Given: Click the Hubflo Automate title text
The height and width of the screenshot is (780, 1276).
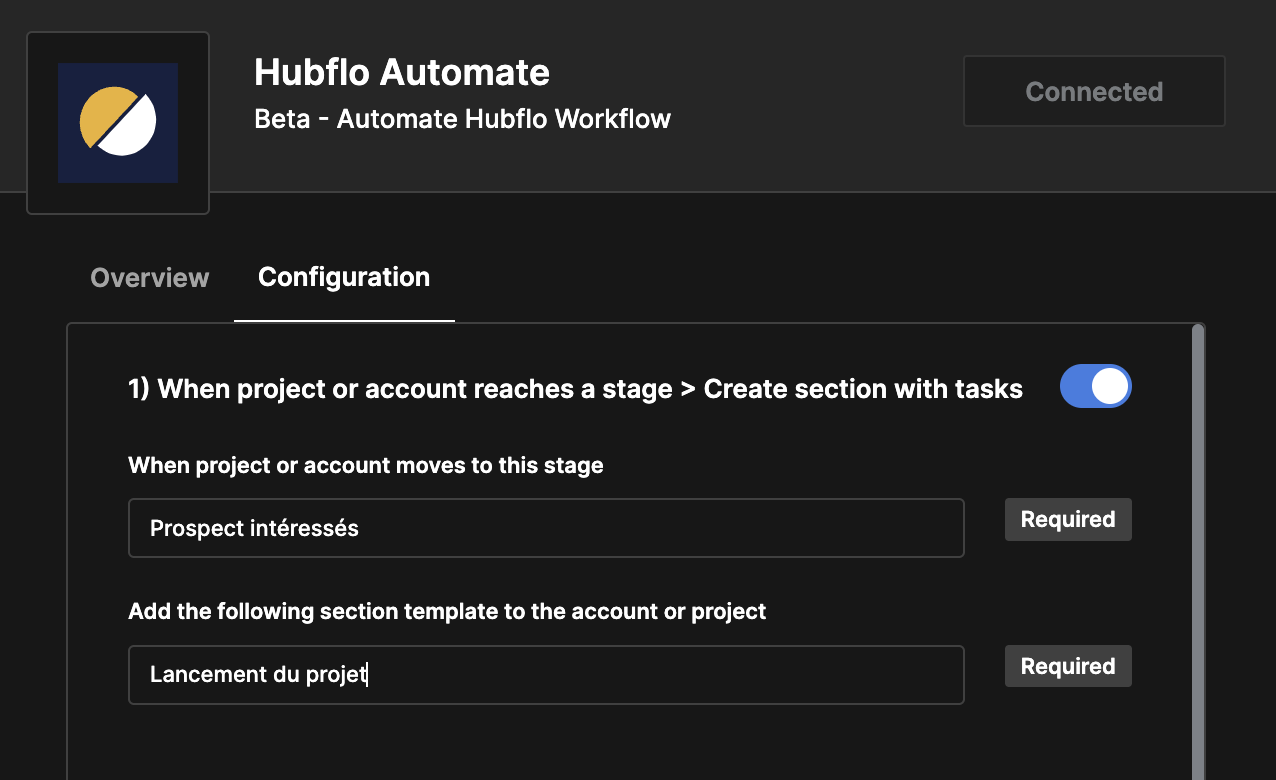Looking at the screenshot, I should pos(402,72).
